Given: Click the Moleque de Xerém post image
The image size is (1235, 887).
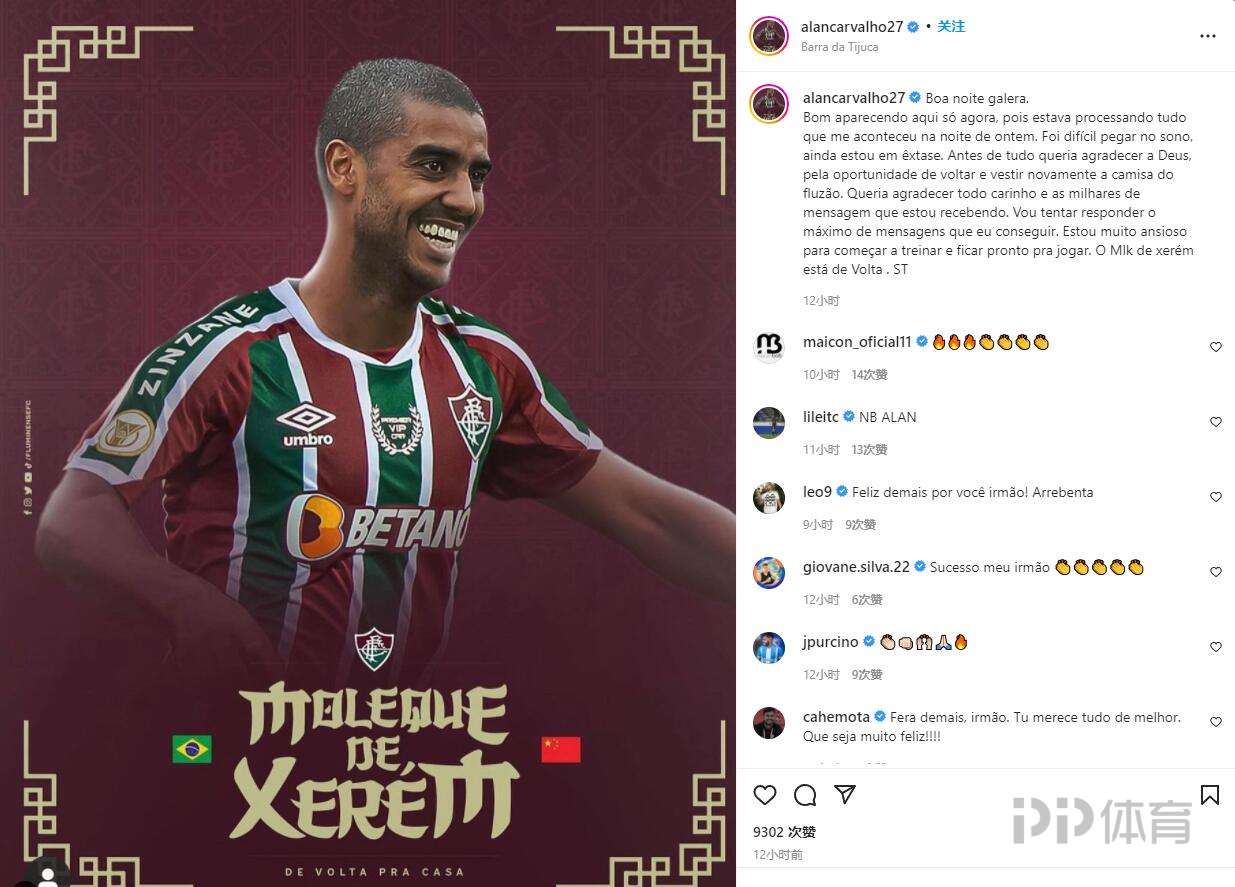Looking at the screenshot, I should tap(368, 443).
